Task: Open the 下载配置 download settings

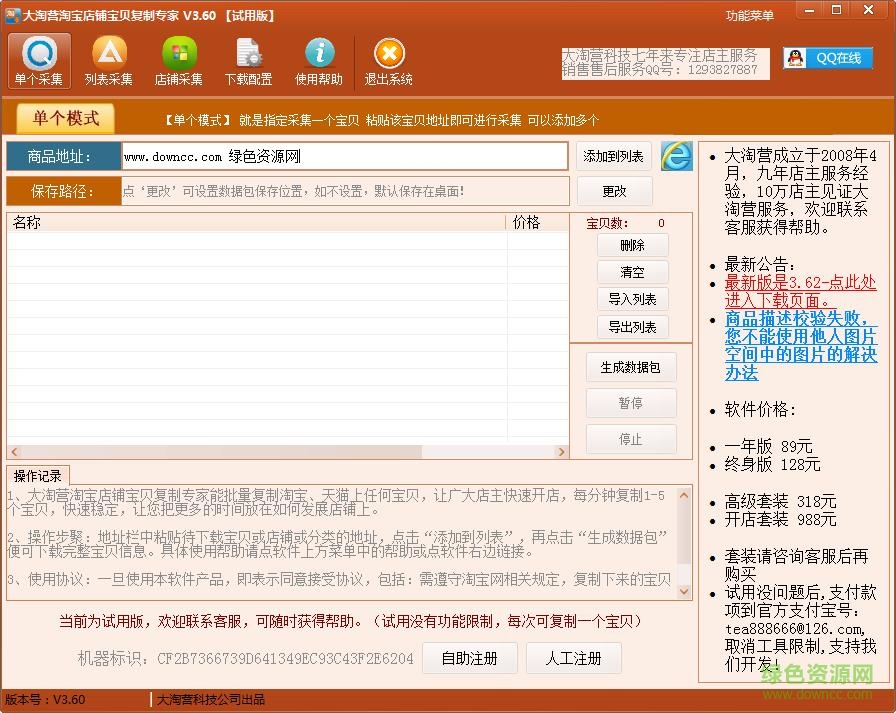Action: tap(248, 60)
